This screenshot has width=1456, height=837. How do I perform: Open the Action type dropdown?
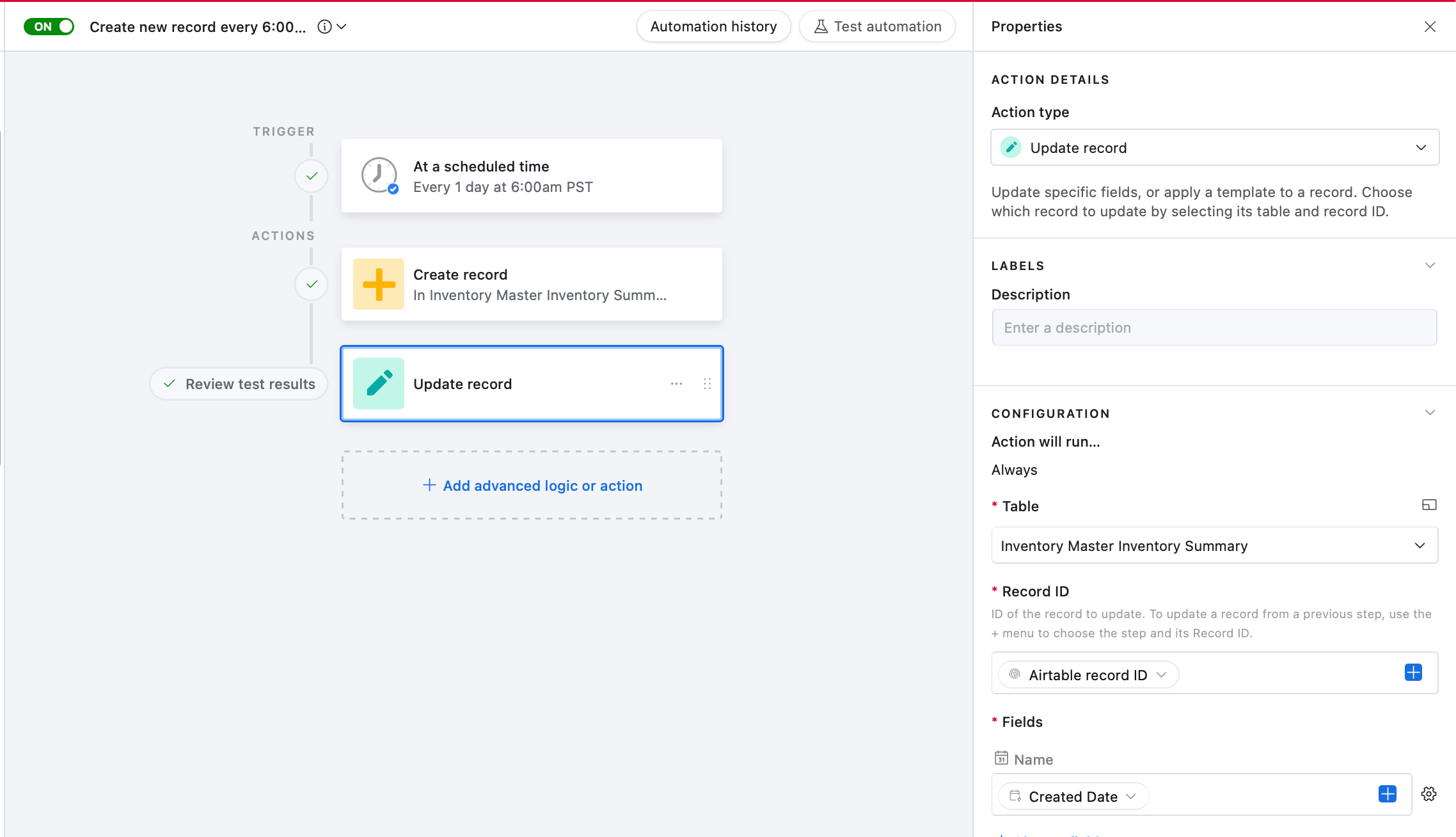click(x=1214, y=147)
